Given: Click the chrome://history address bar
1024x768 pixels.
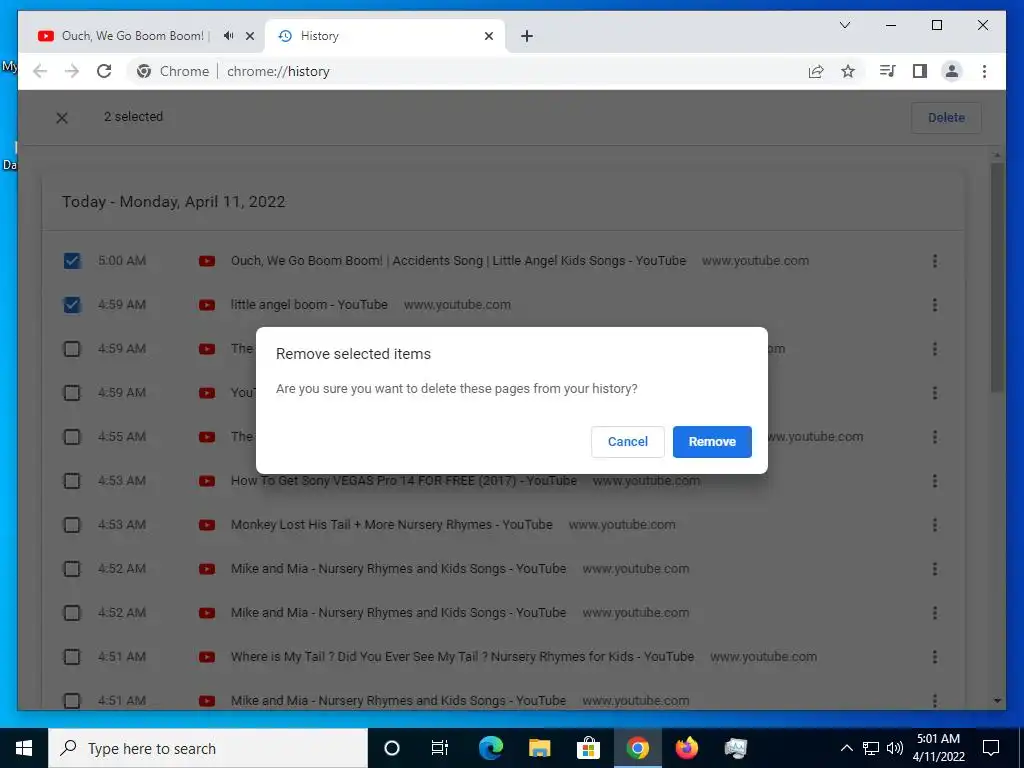Looking at the screenshot, I should tap(496, 71).
